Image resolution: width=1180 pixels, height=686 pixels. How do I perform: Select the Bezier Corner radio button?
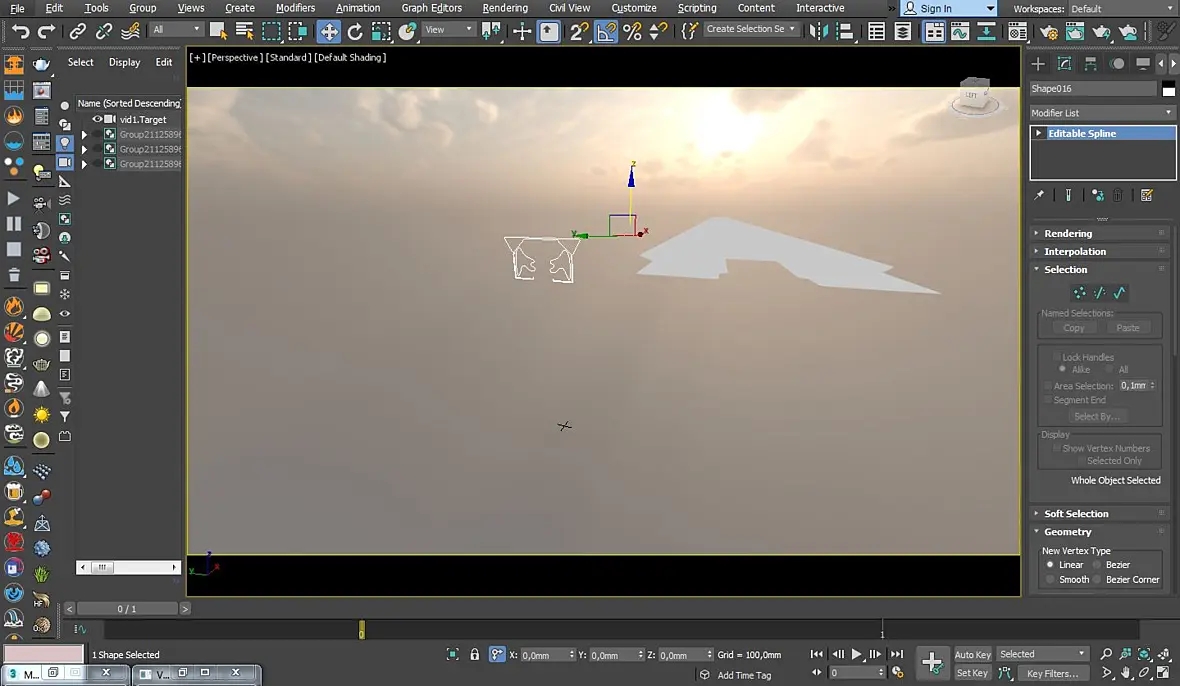[1097, 579]
